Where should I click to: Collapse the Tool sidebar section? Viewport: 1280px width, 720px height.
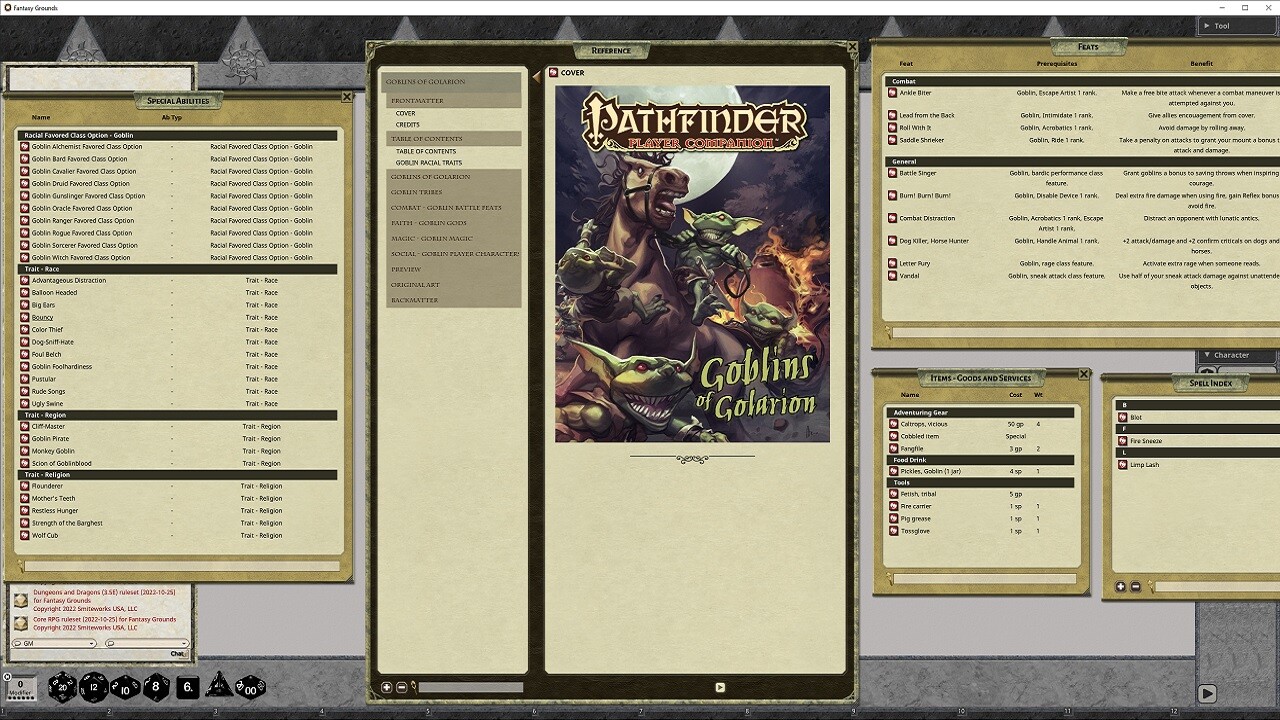pos(1207,26)
